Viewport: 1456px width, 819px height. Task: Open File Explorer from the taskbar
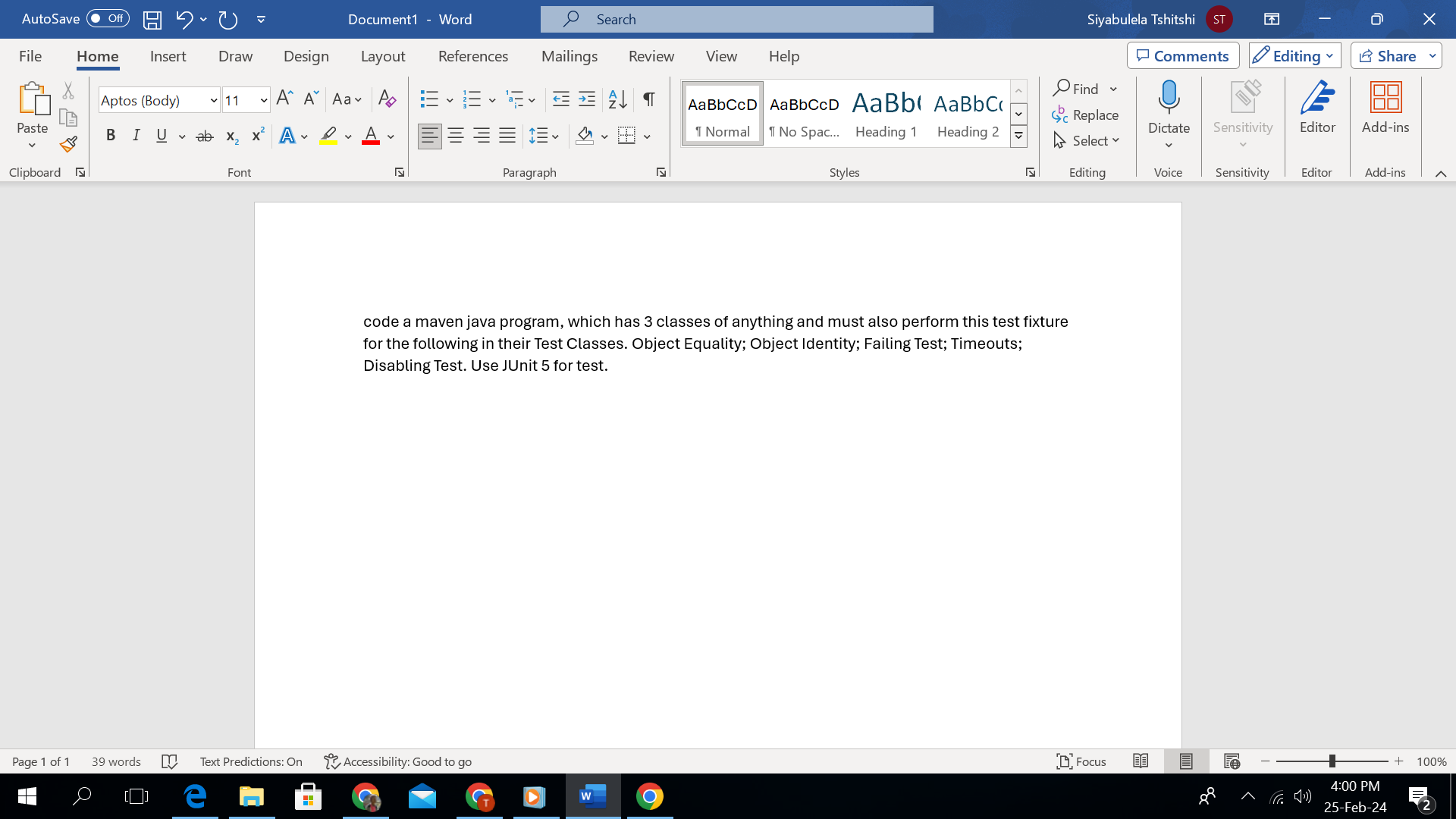click(x=252, y=796)
